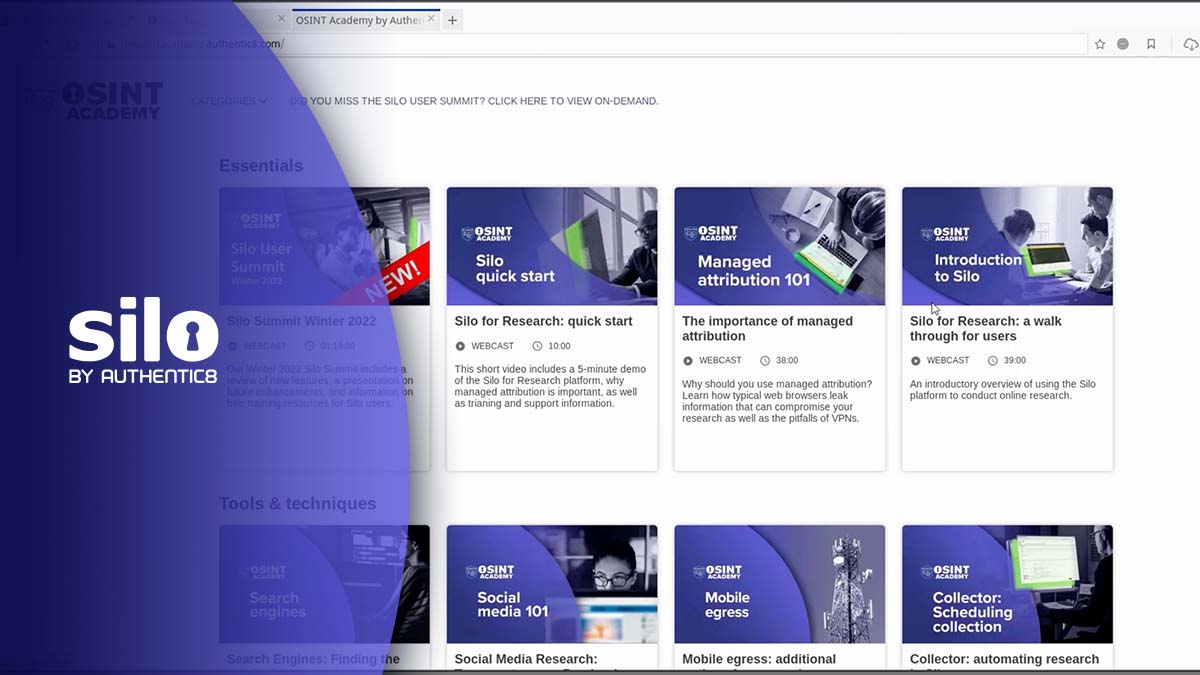
Task: Click description starting 'Why should you use managed'
Action: point(777,401)
